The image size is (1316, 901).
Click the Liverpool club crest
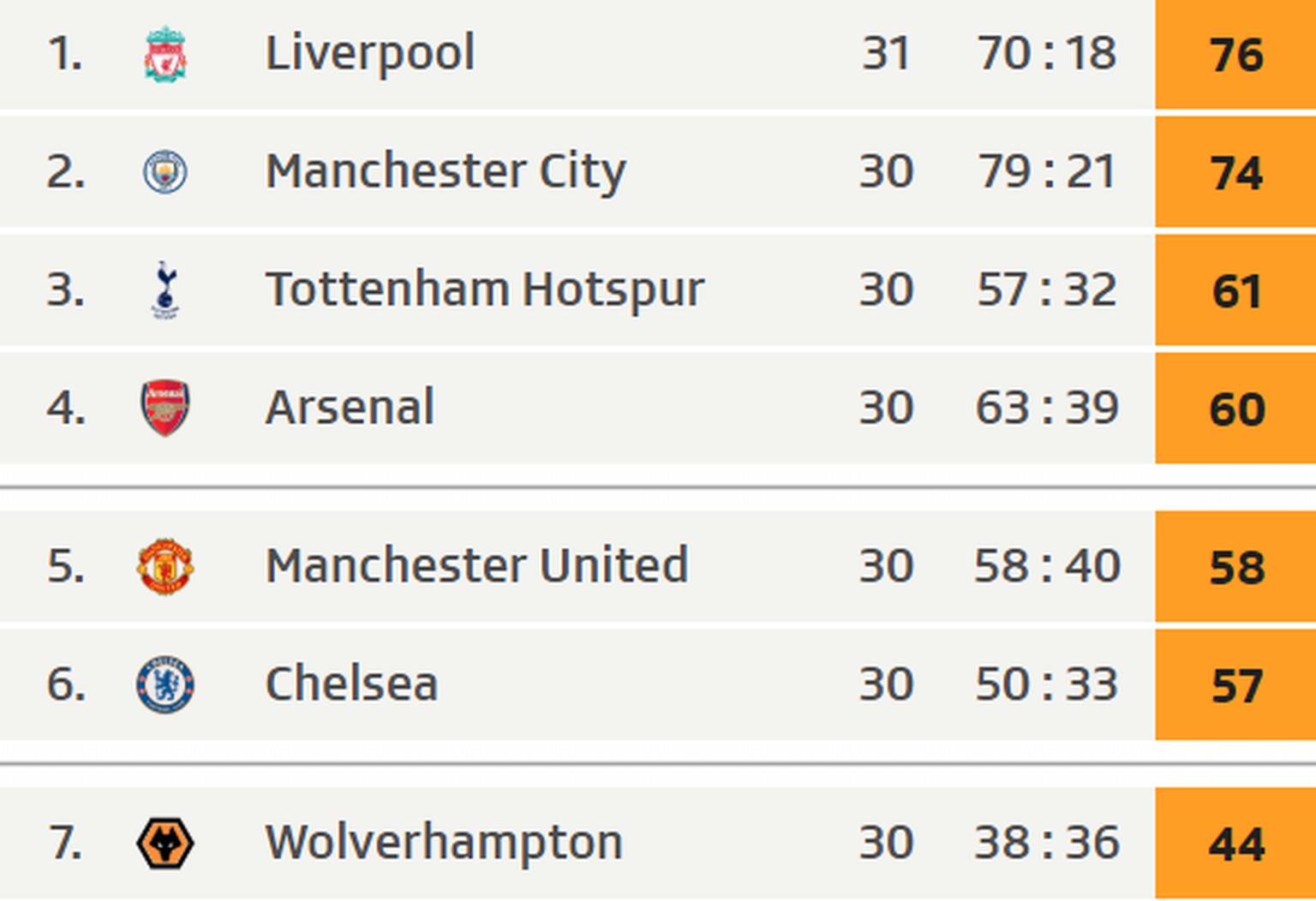click(165, 54)
